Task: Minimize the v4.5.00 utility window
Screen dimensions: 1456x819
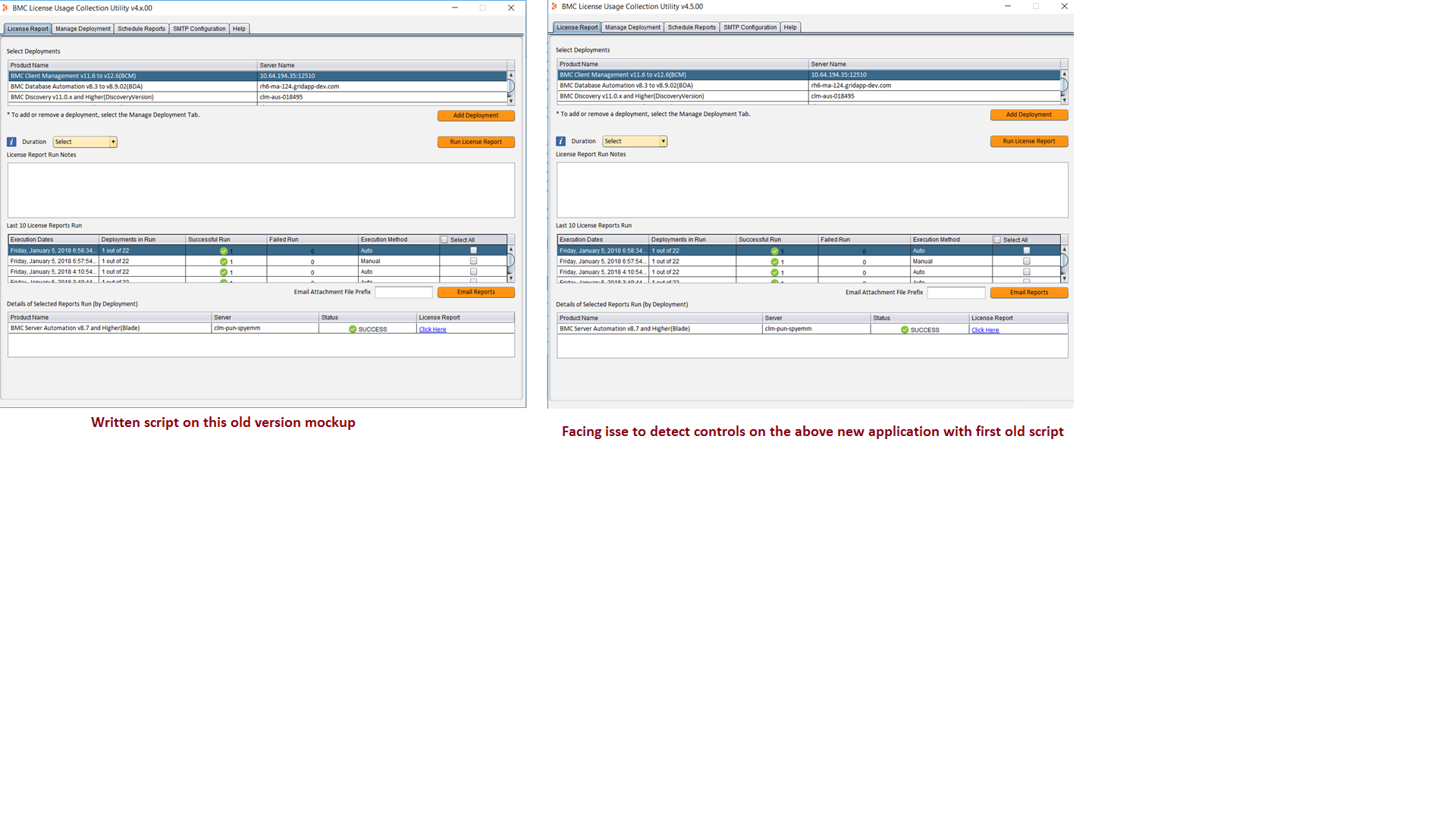Action: [1008, 6]
